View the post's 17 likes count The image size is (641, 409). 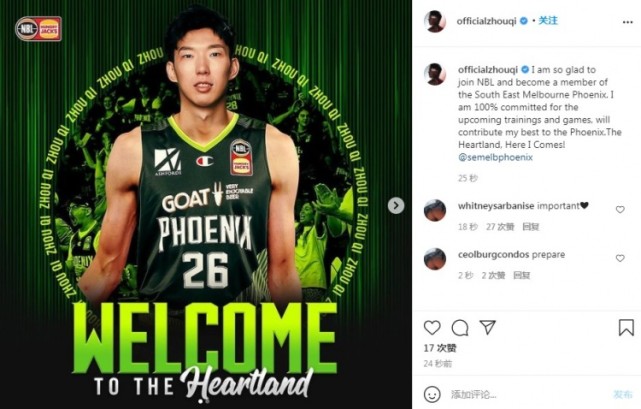point(440,348)
